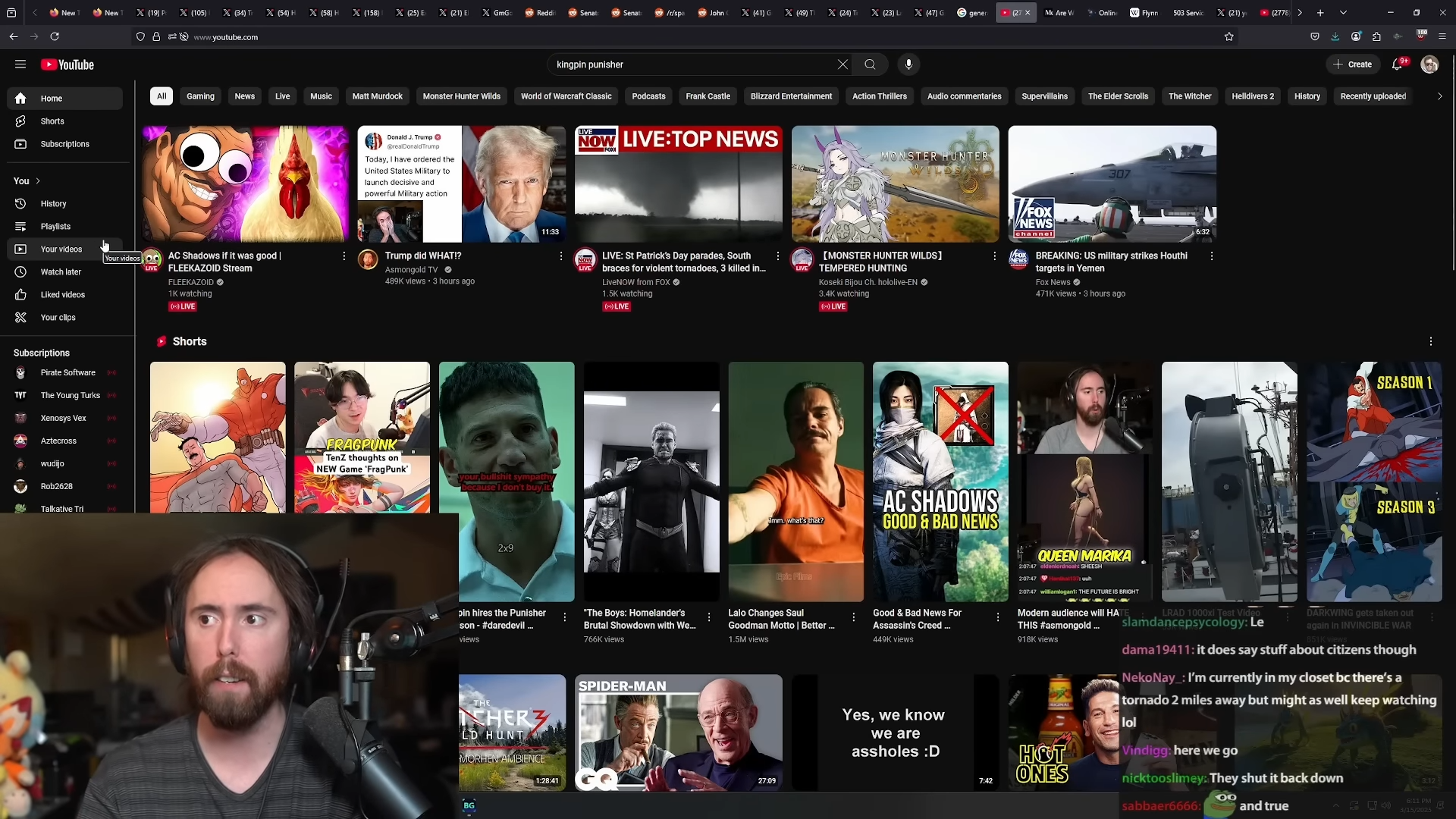The width and height of the screenshot is (1456, 819).
Task: Open options menu for Trump did WHAT video
Action: [561, 256]
